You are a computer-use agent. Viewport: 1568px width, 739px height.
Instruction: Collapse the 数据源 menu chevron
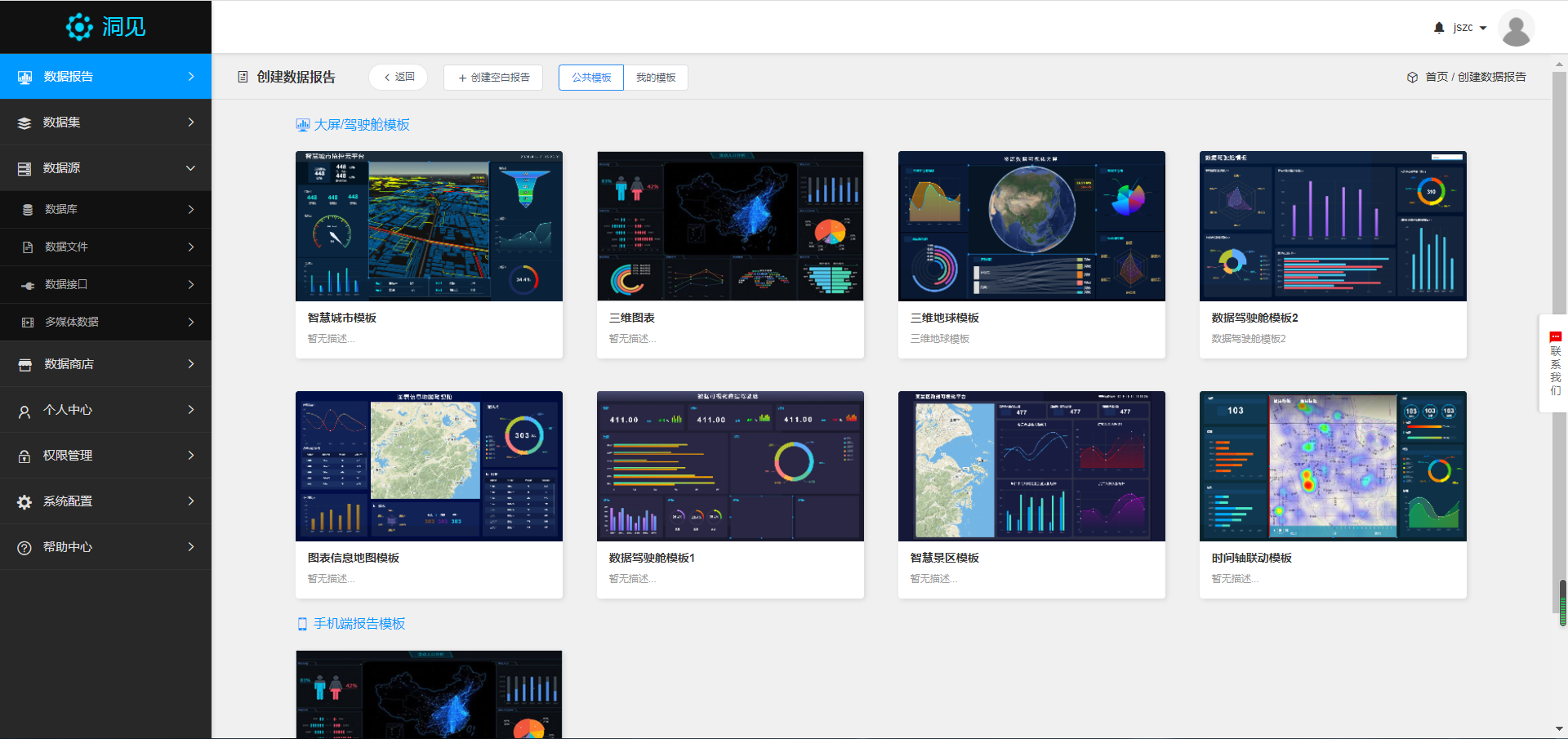(x=191, y=168)
